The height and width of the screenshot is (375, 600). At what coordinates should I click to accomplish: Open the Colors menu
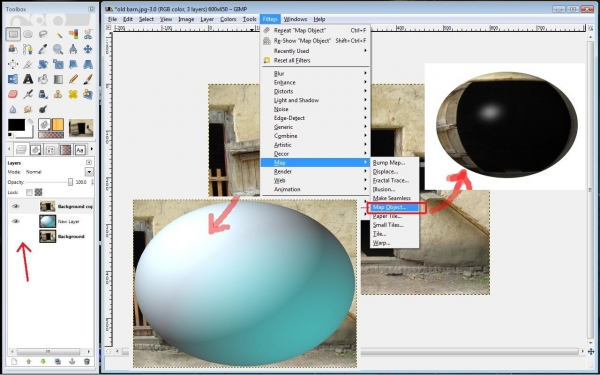(x=228, y=19)
